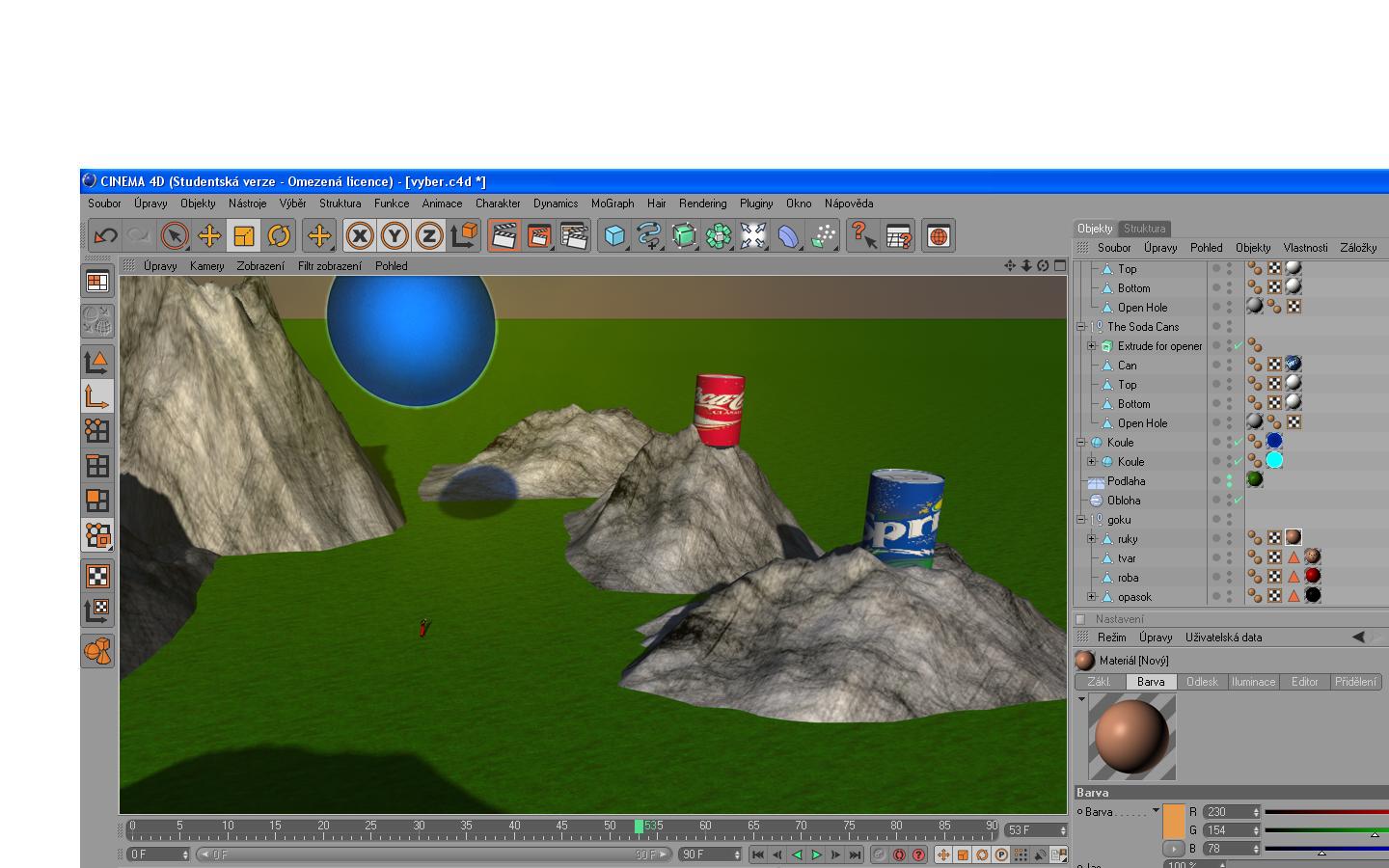
Task: Select the Podlaha object
Action: click(x=1127, y=481)
